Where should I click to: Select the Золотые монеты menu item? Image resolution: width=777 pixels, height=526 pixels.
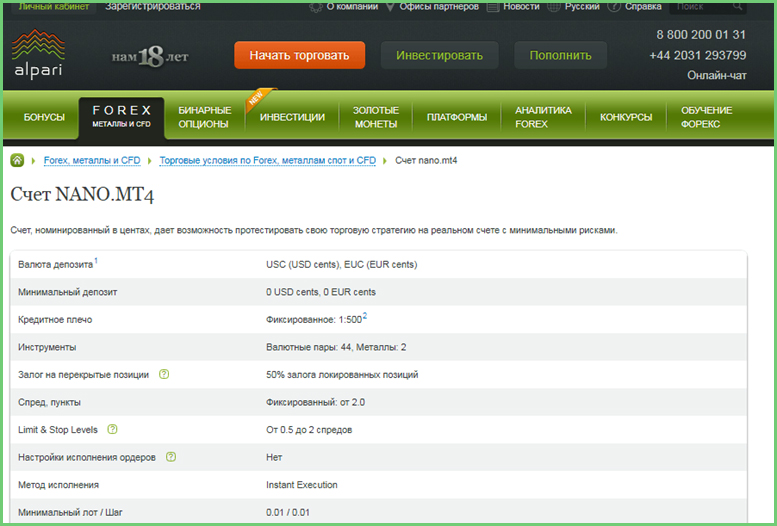375,117
